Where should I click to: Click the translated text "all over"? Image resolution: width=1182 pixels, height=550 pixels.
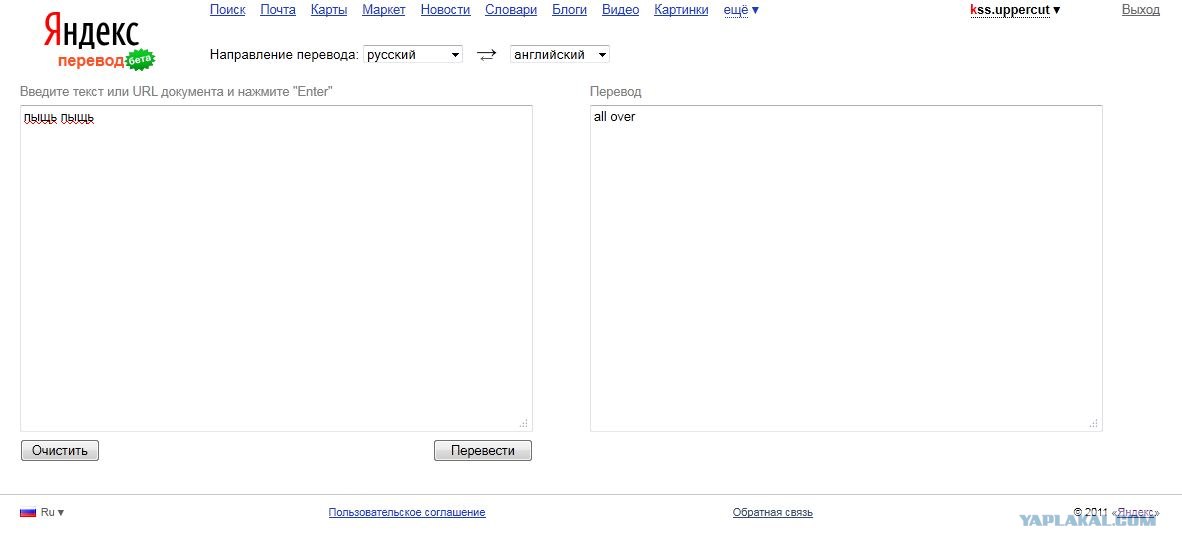pyautogui.click(x=614, y=117)
